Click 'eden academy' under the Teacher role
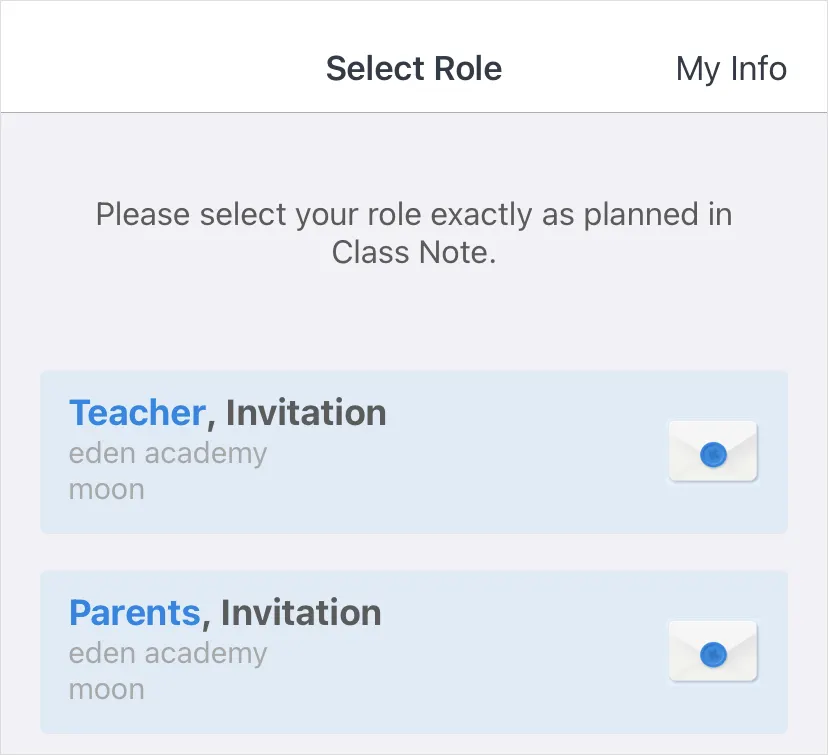This screenshot has height=755, width=828. pos(168,453)
